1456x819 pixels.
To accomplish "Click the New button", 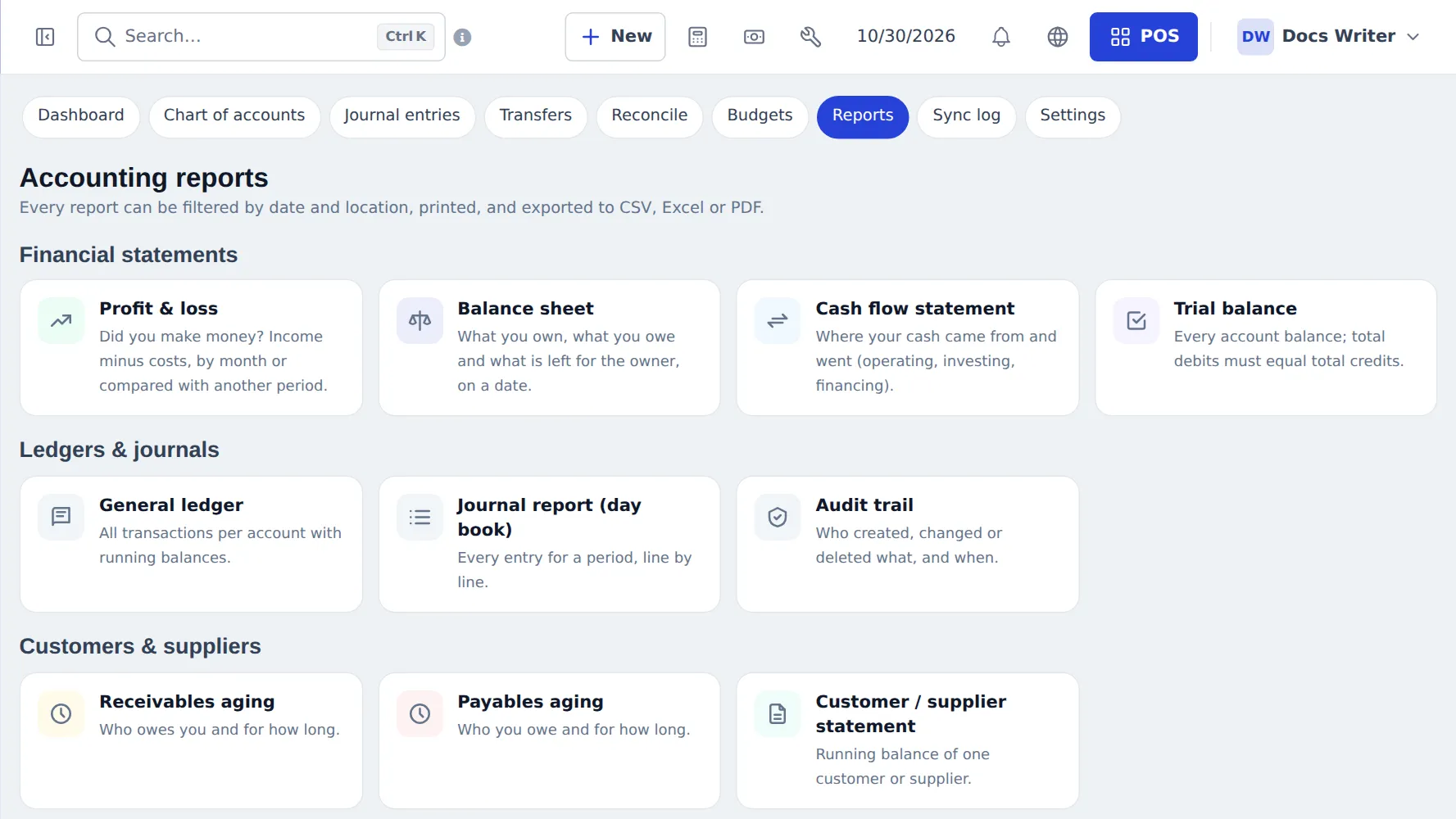I will click(x=615, y=37).
